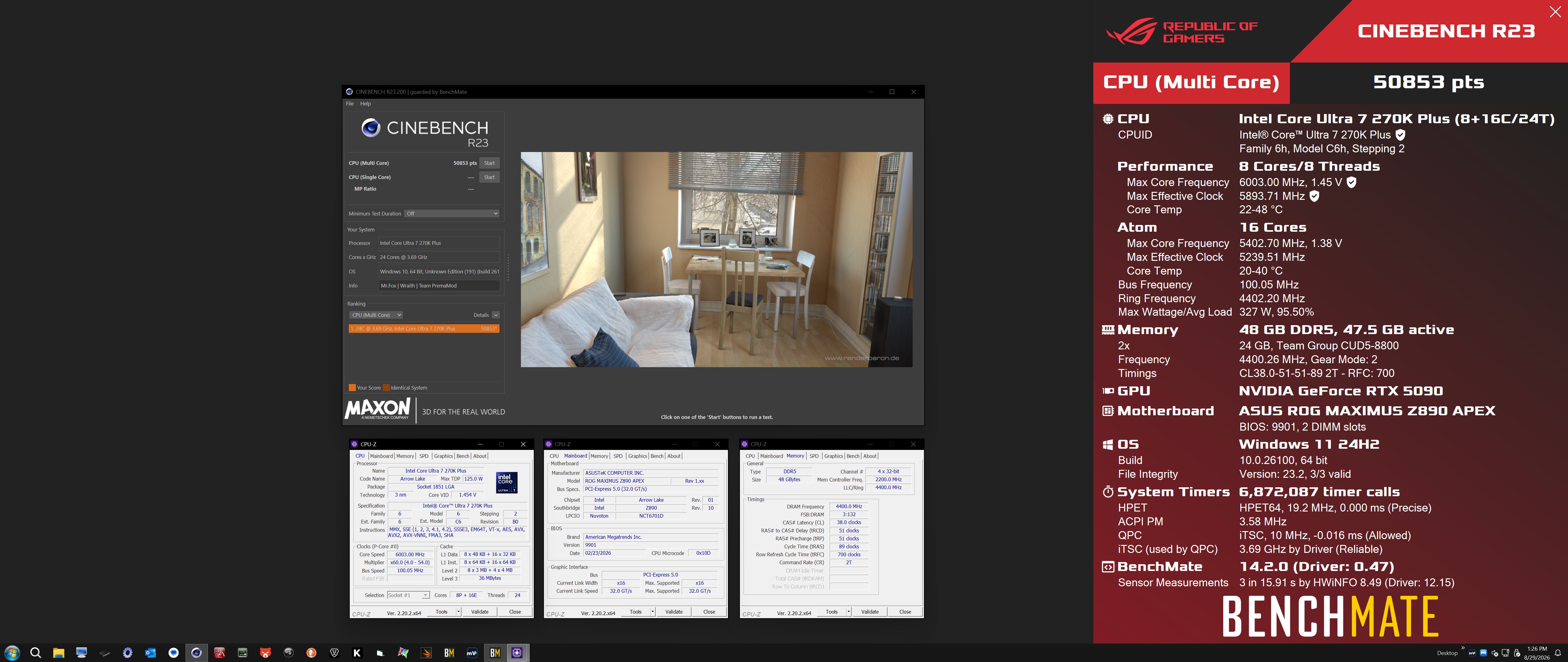1568x662 pixels.
Task: Click the Info field with Mr.Fox text
Action: pos(439,286)
